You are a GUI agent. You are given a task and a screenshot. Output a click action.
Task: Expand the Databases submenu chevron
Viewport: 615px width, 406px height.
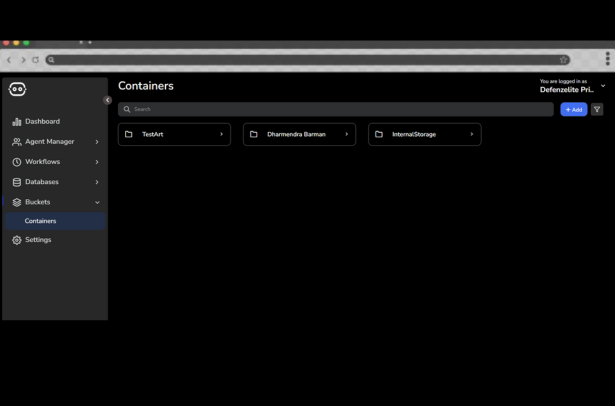[97, 182]
